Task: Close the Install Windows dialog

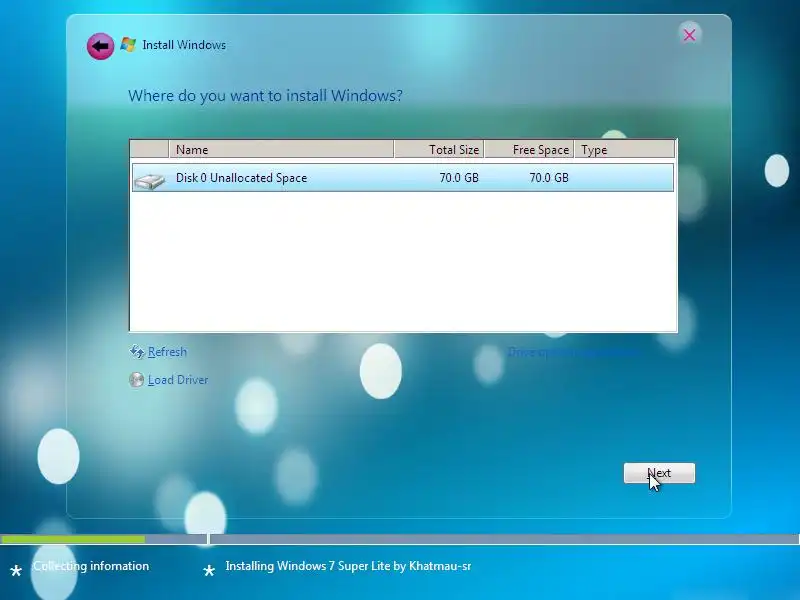Action: tap(689, 35)
